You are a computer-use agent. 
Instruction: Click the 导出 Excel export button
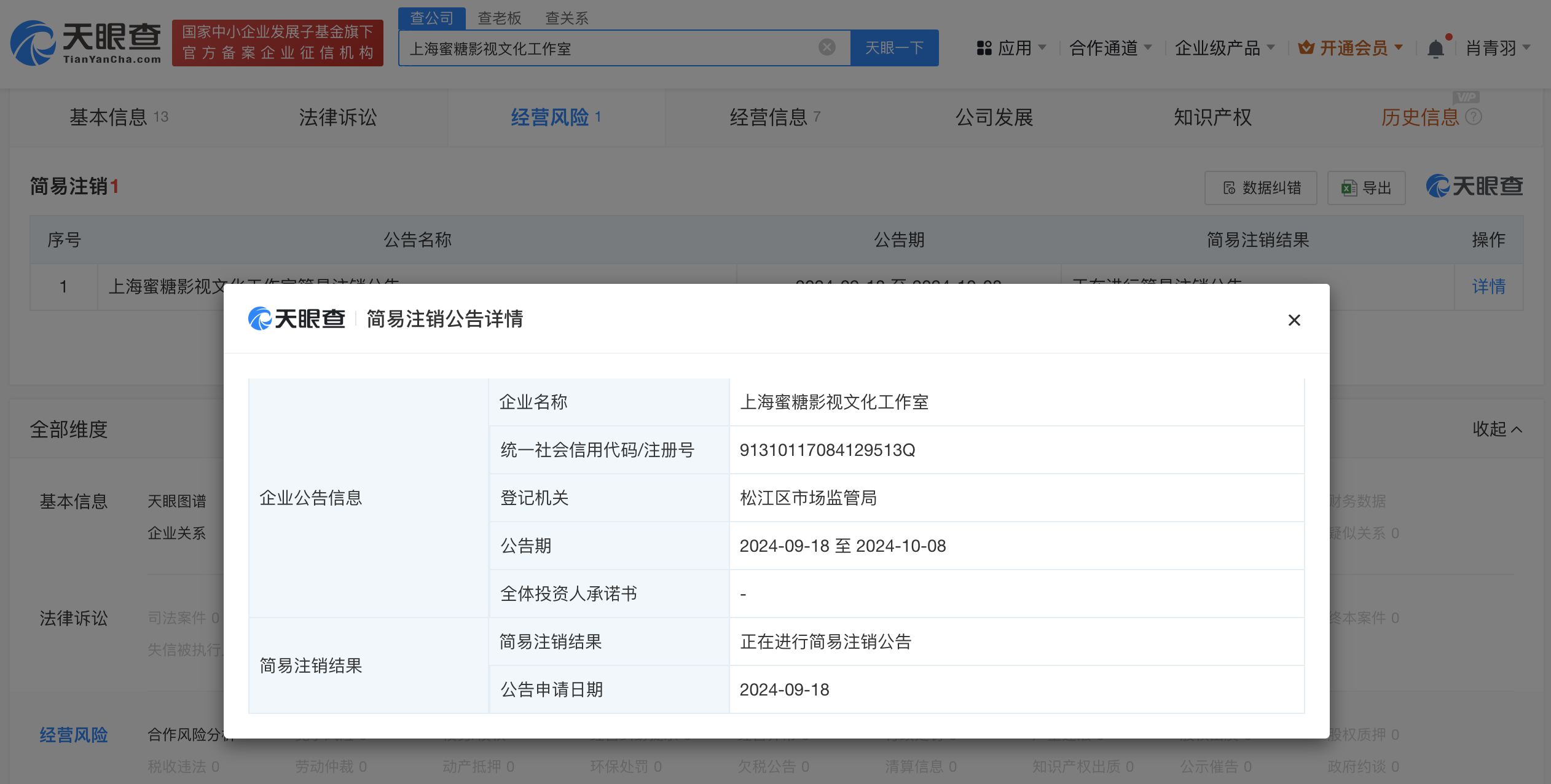point(1366,188)
